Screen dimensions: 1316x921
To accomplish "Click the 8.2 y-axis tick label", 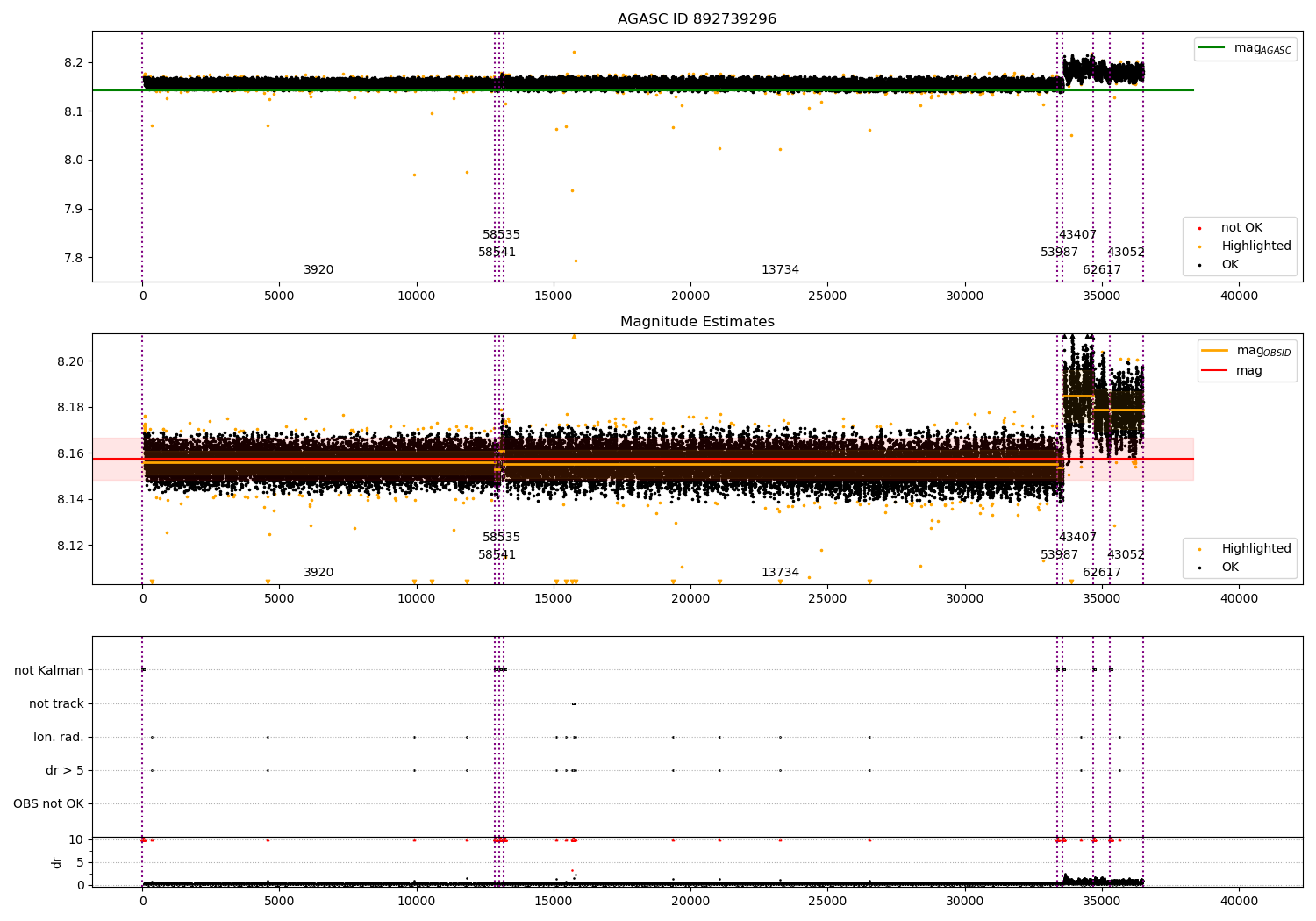I will click(x=74, y=63).
